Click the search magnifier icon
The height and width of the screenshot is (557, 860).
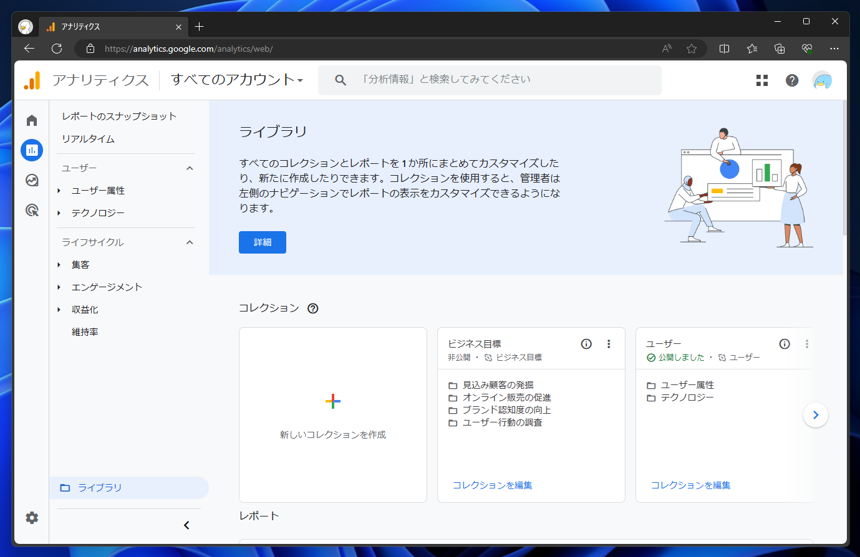pyautogui.click(x=340, y=80)
